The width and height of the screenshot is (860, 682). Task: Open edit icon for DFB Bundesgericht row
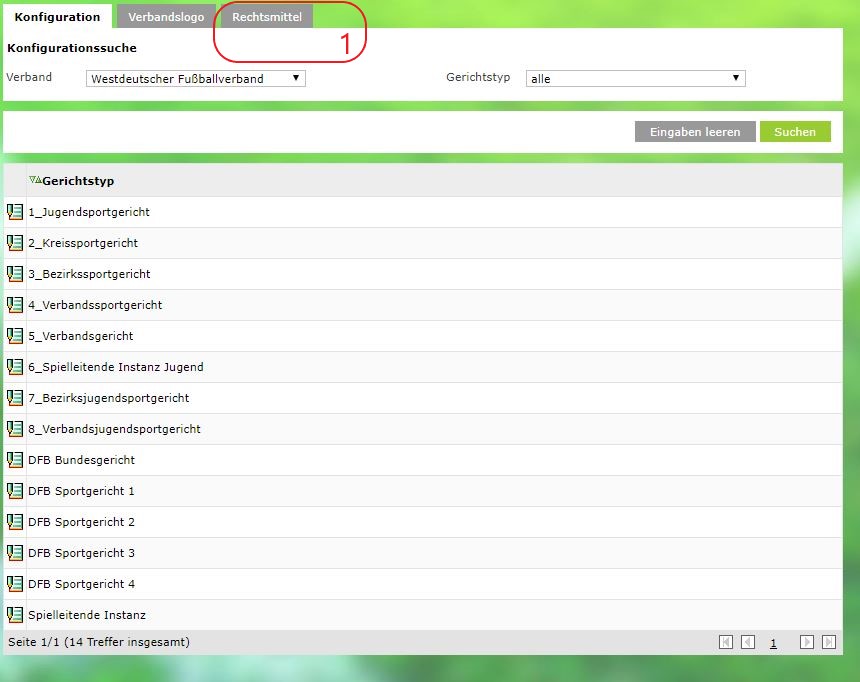point(15,460)
